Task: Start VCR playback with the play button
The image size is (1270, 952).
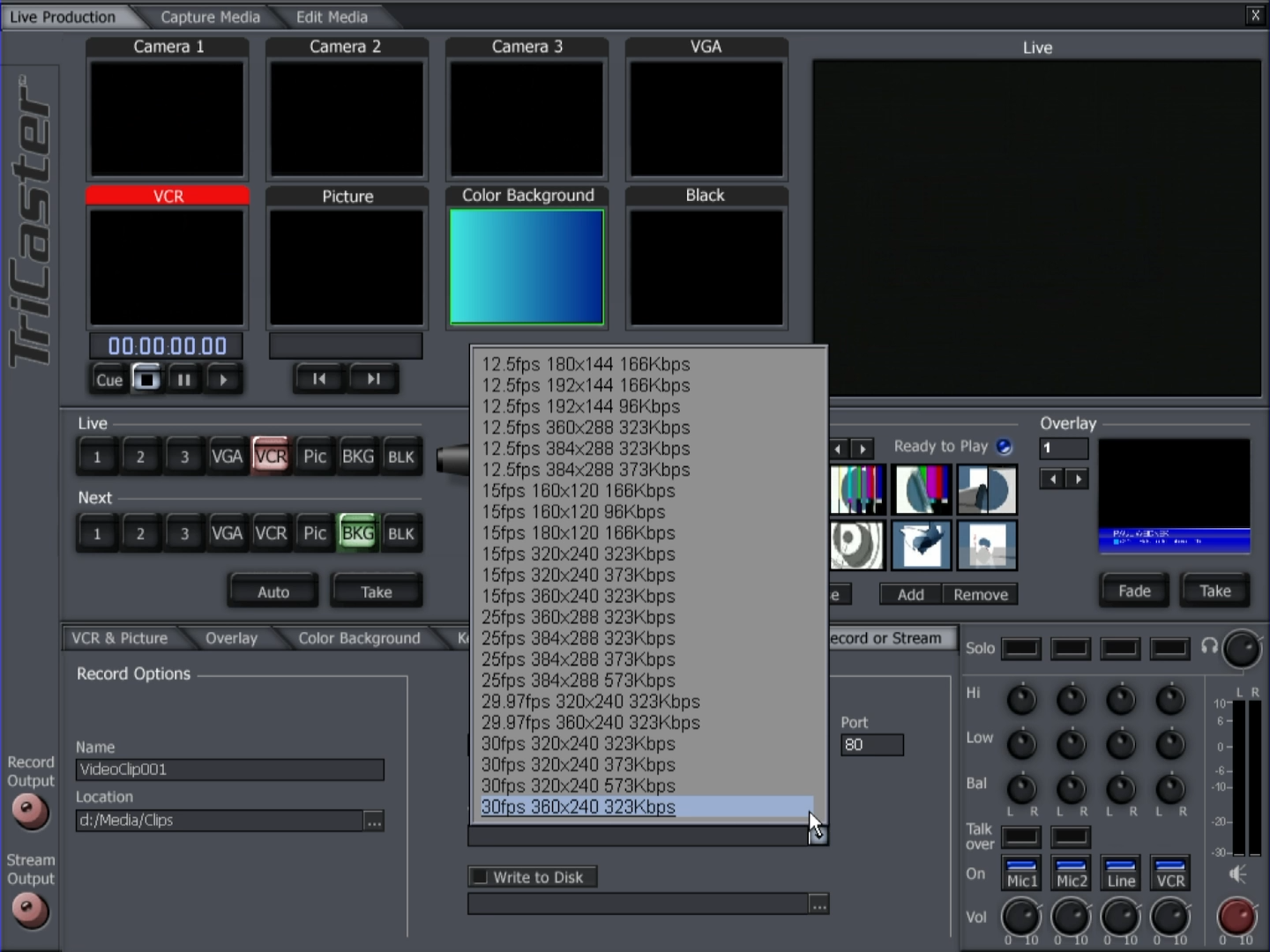Action: [223, 380]
